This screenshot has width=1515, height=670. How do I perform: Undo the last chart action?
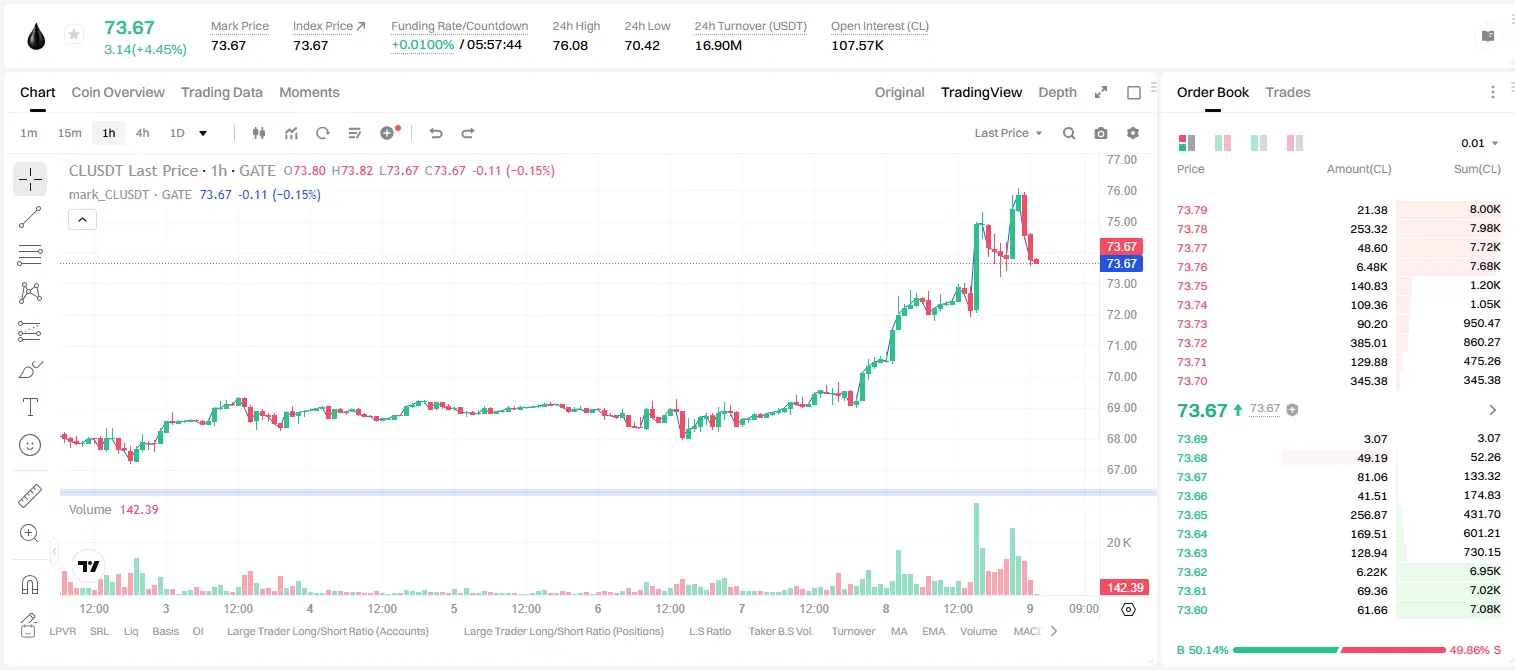tap(435, 133)
